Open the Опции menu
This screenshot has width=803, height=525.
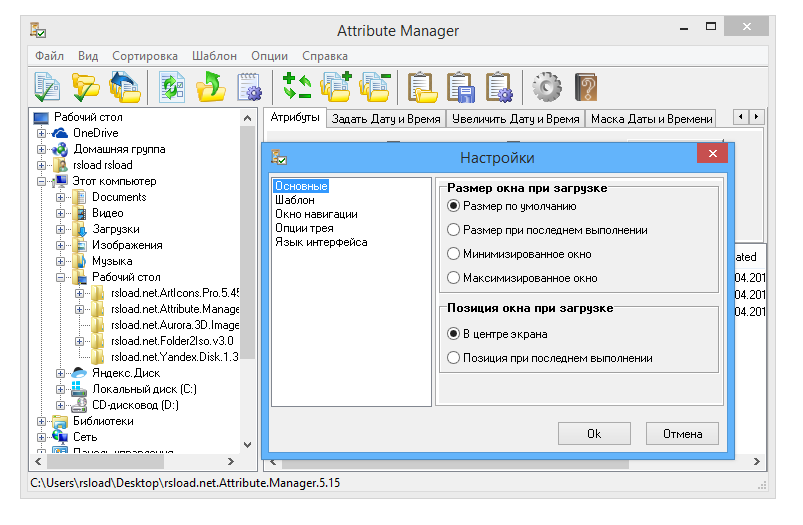point(269,56)
